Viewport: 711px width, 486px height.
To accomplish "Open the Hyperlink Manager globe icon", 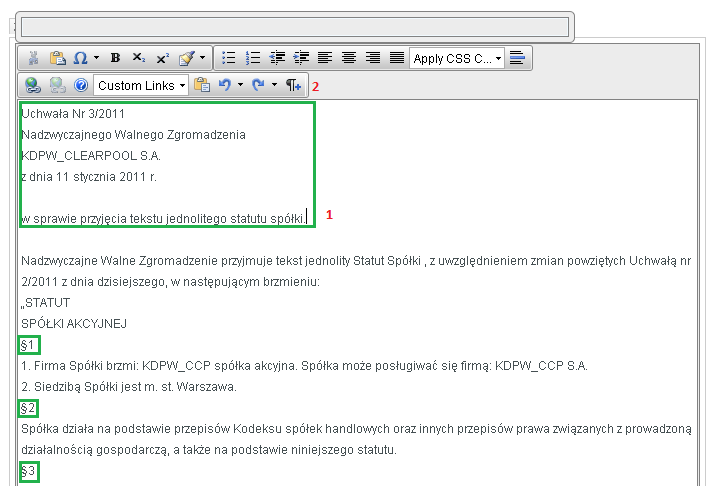I will 33,85.
